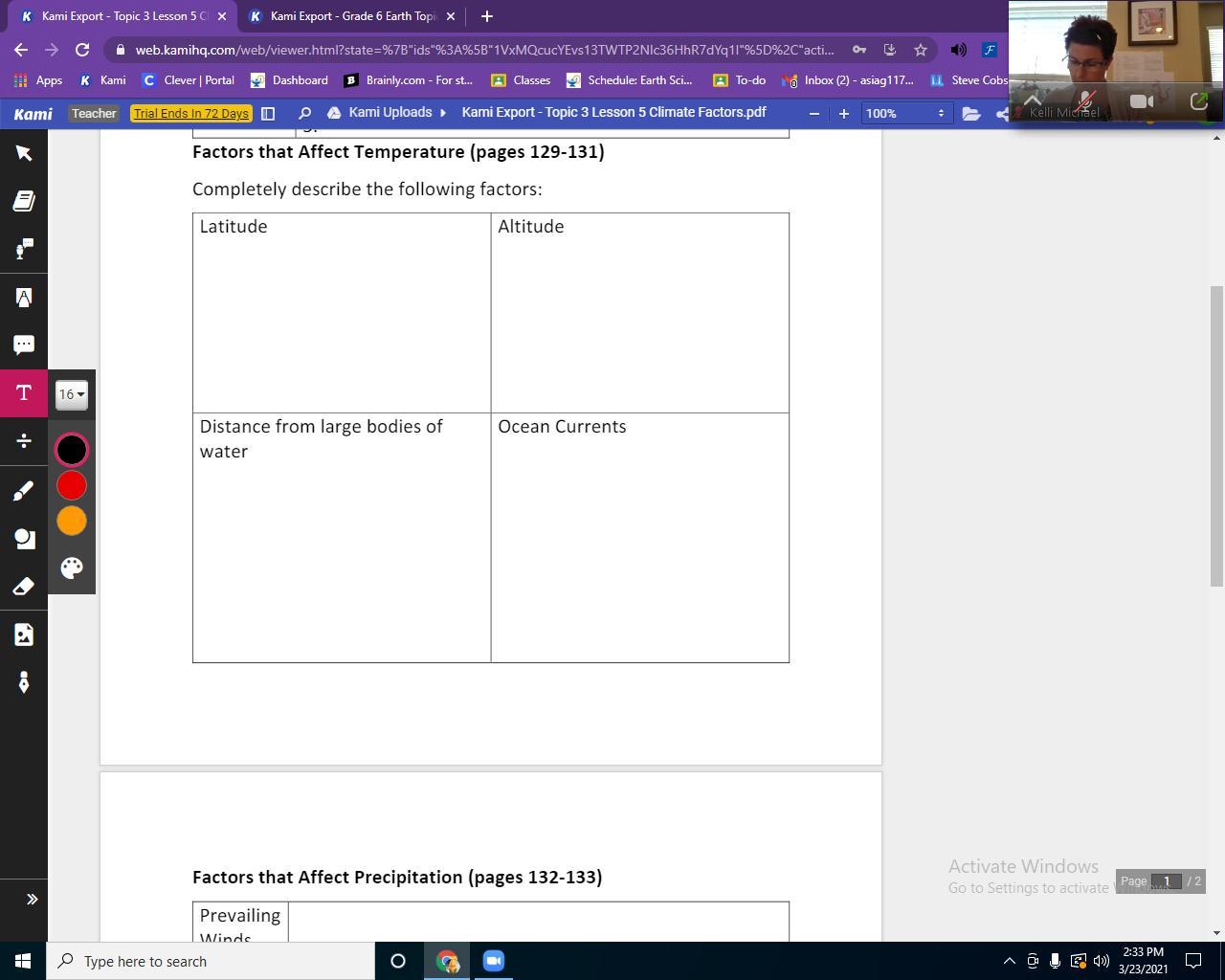
Task: Open the Clever | Portal bookmark
Action: [189, 80]
